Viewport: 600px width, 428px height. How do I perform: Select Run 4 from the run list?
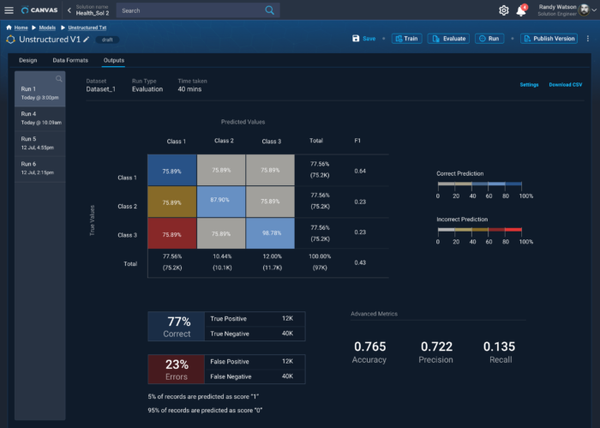pos(40,116)
